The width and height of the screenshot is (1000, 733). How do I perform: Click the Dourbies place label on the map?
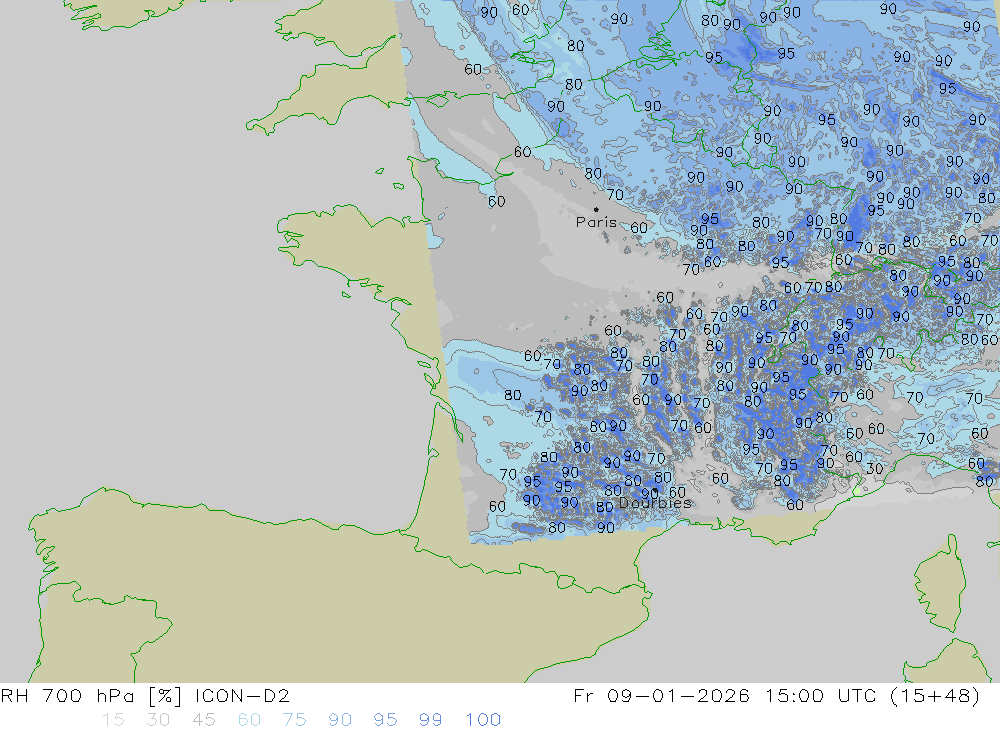pyautogui.click(x=655, y=503)
